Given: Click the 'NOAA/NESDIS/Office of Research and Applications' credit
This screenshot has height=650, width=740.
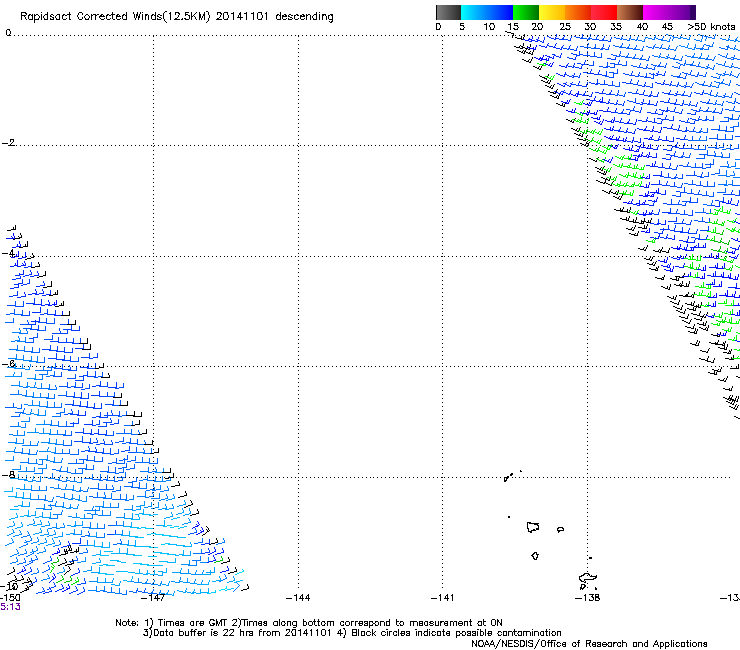Looking at the screenshot, I should (589, 643).
